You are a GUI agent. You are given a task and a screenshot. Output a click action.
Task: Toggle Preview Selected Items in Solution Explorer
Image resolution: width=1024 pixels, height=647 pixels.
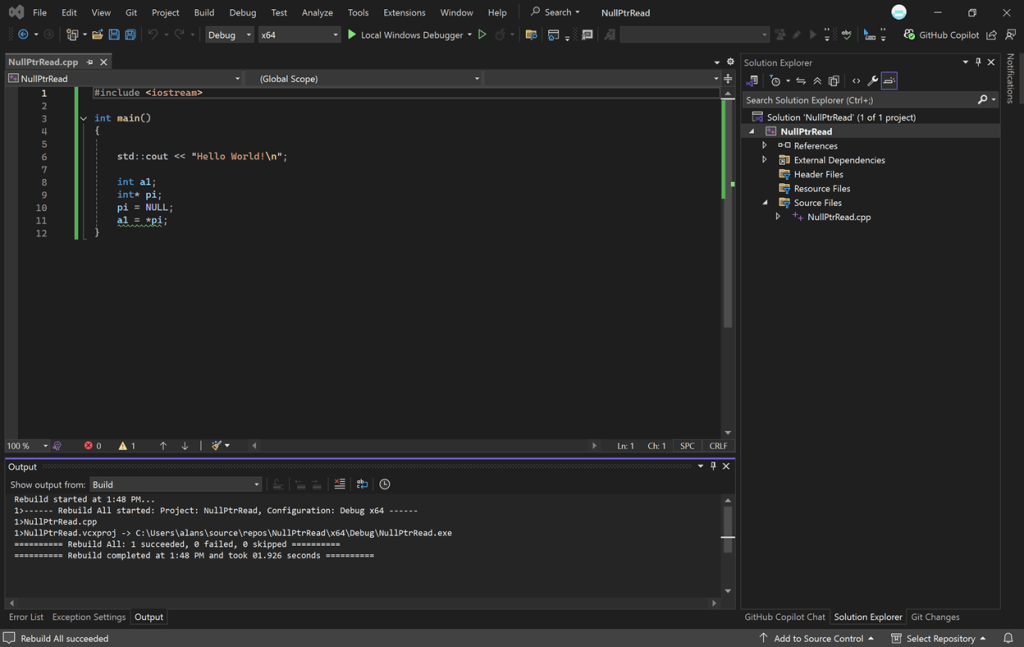tap(889, 81)
